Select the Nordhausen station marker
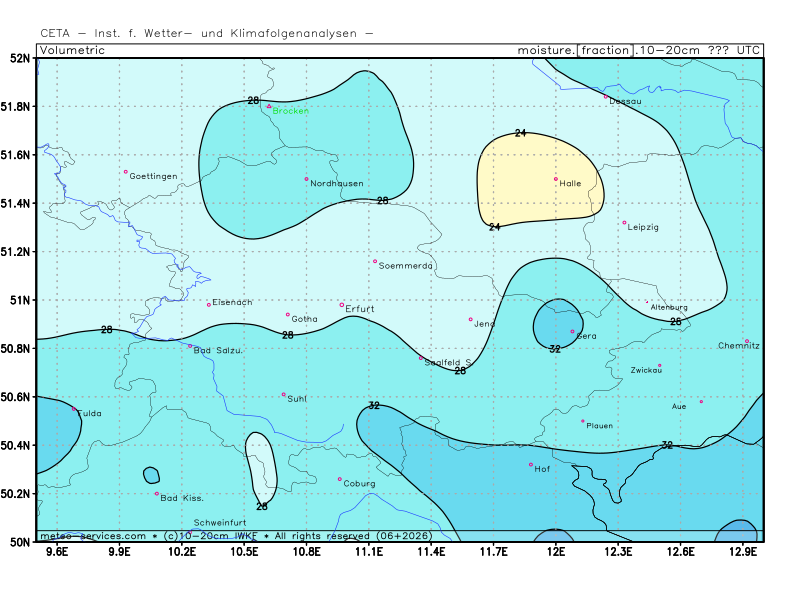Viewport: 800px width, 600px height. (307, 179)
